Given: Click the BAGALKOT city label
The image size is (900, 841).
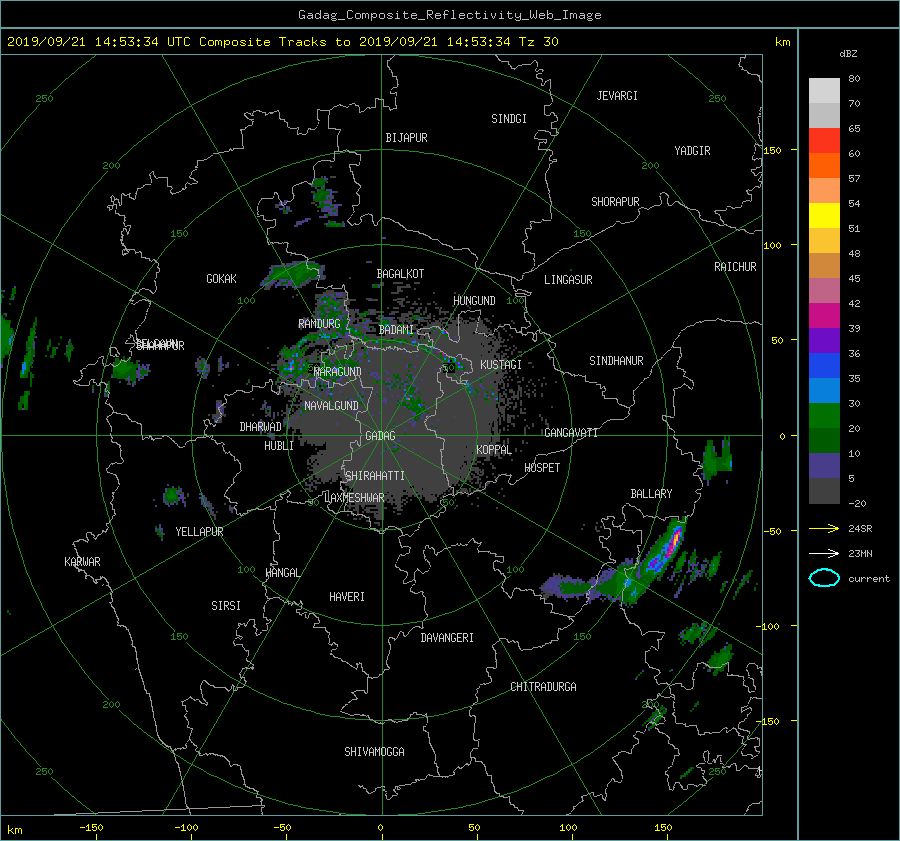Looking at the screenshot, I should pyautogui.click(x=400, y=274).
